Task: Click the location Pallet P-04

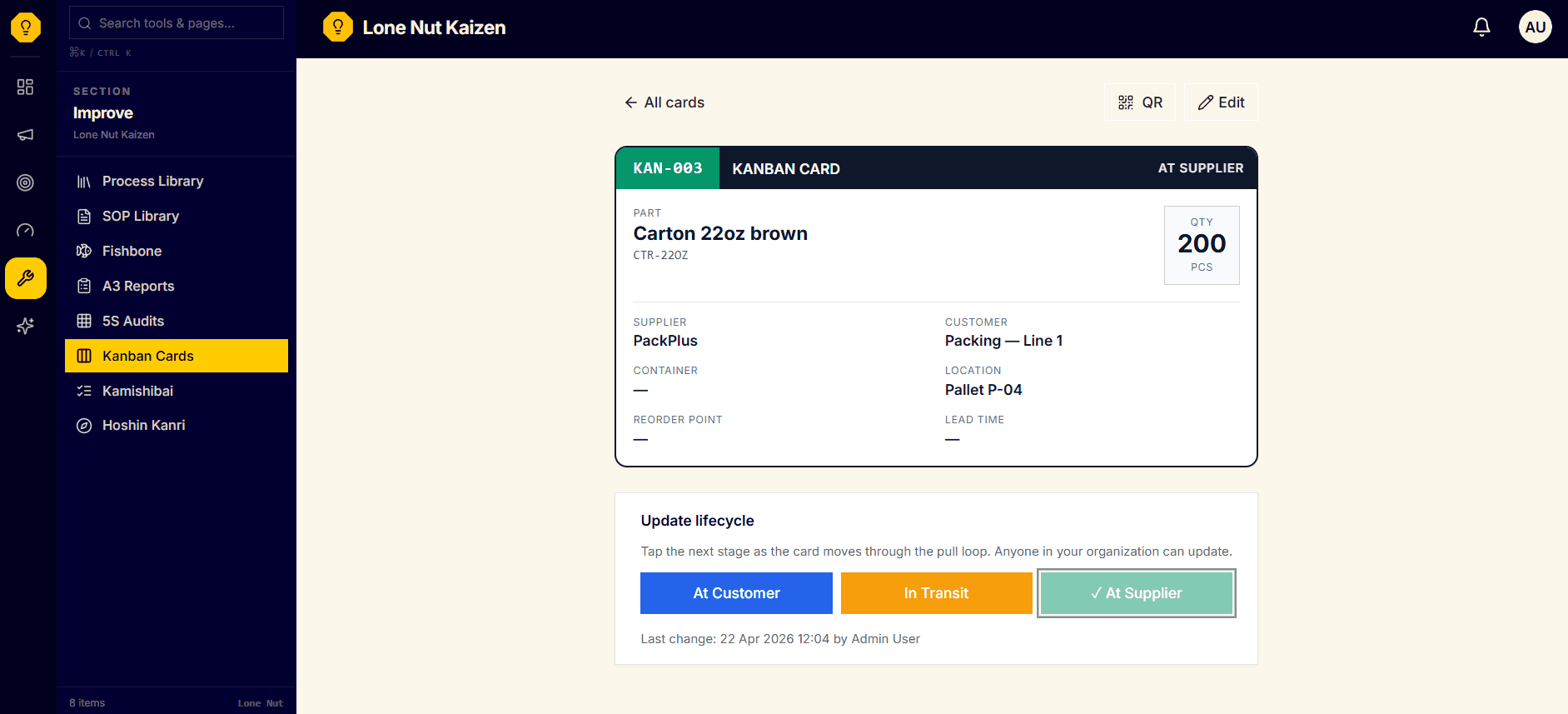Action: pyautogui.click(x=983, y=390)
